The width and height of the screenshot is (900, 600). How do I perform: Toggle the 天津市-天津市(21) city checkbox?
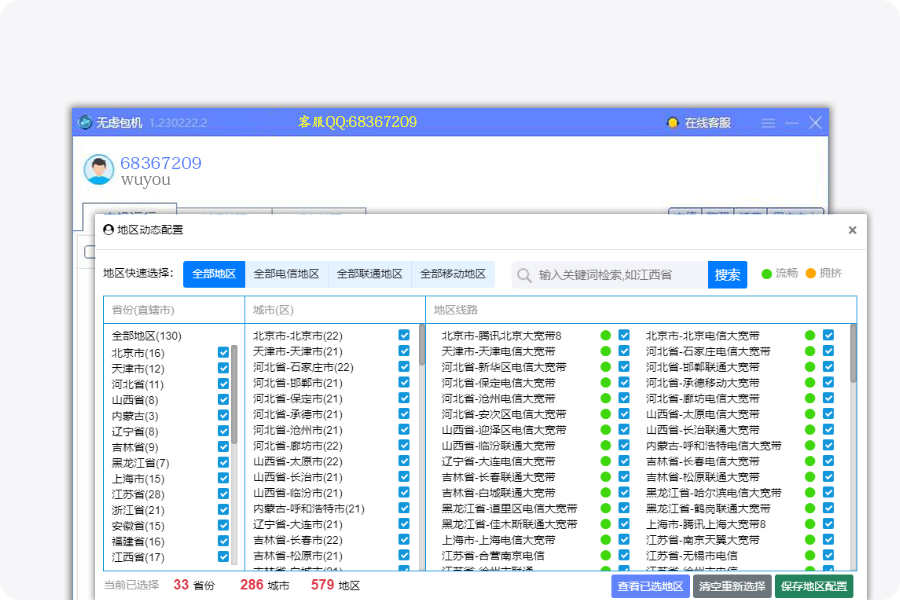(404, 352)
